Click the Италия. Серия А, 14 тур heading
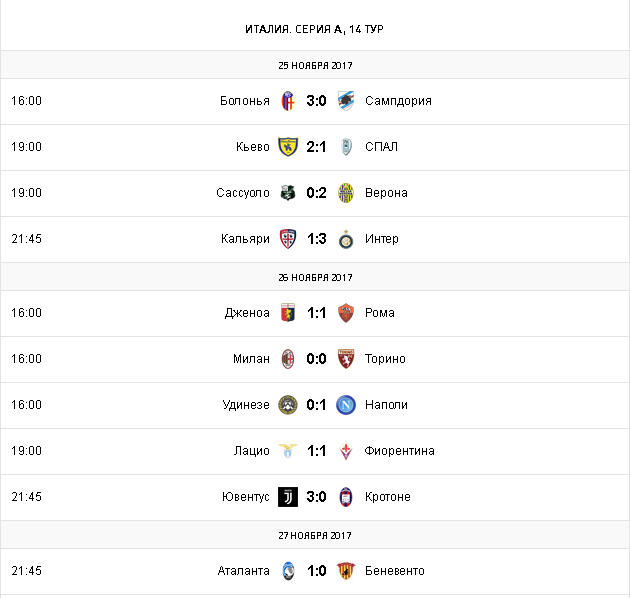 pyautogui.click(x=314, y=28)
